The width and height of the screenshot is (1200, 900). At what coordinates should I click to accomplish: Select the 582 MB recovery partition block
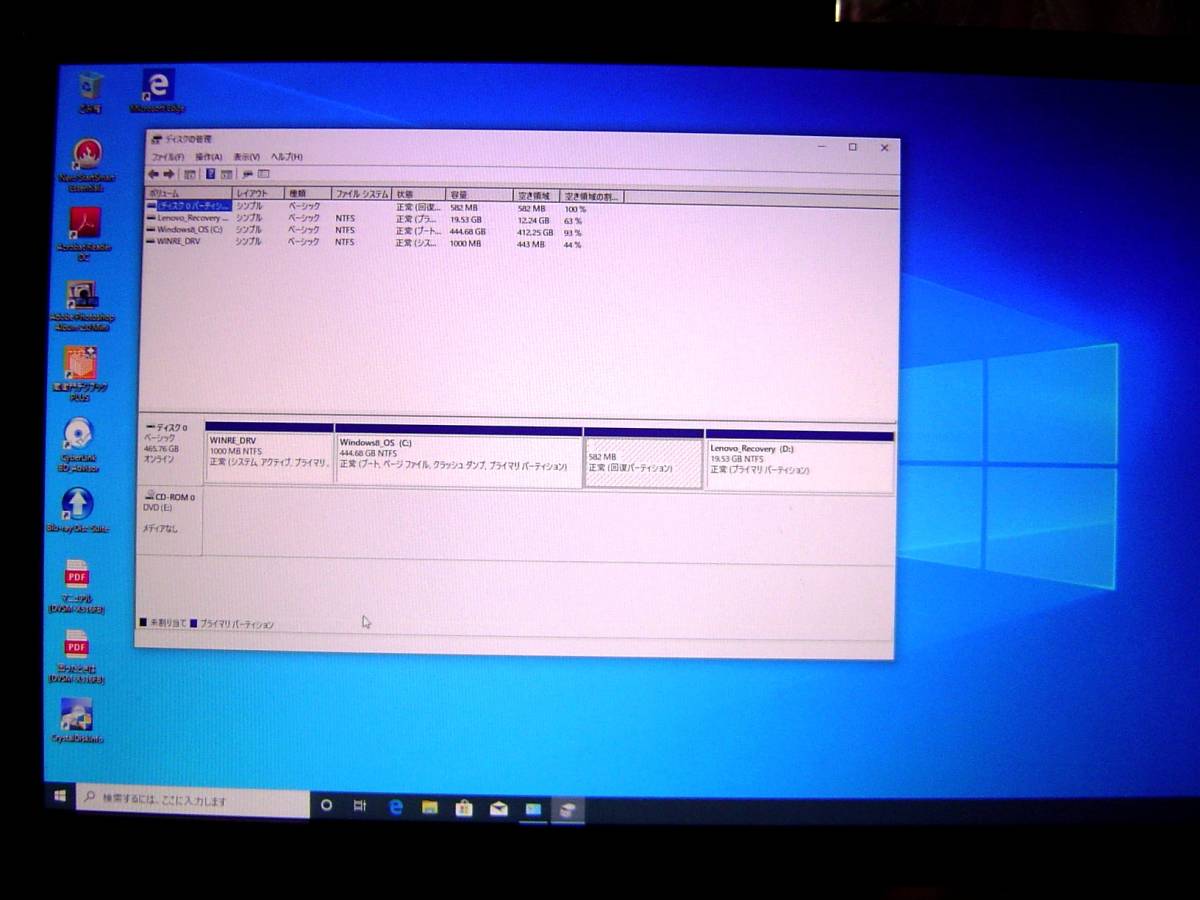(643, 460)
